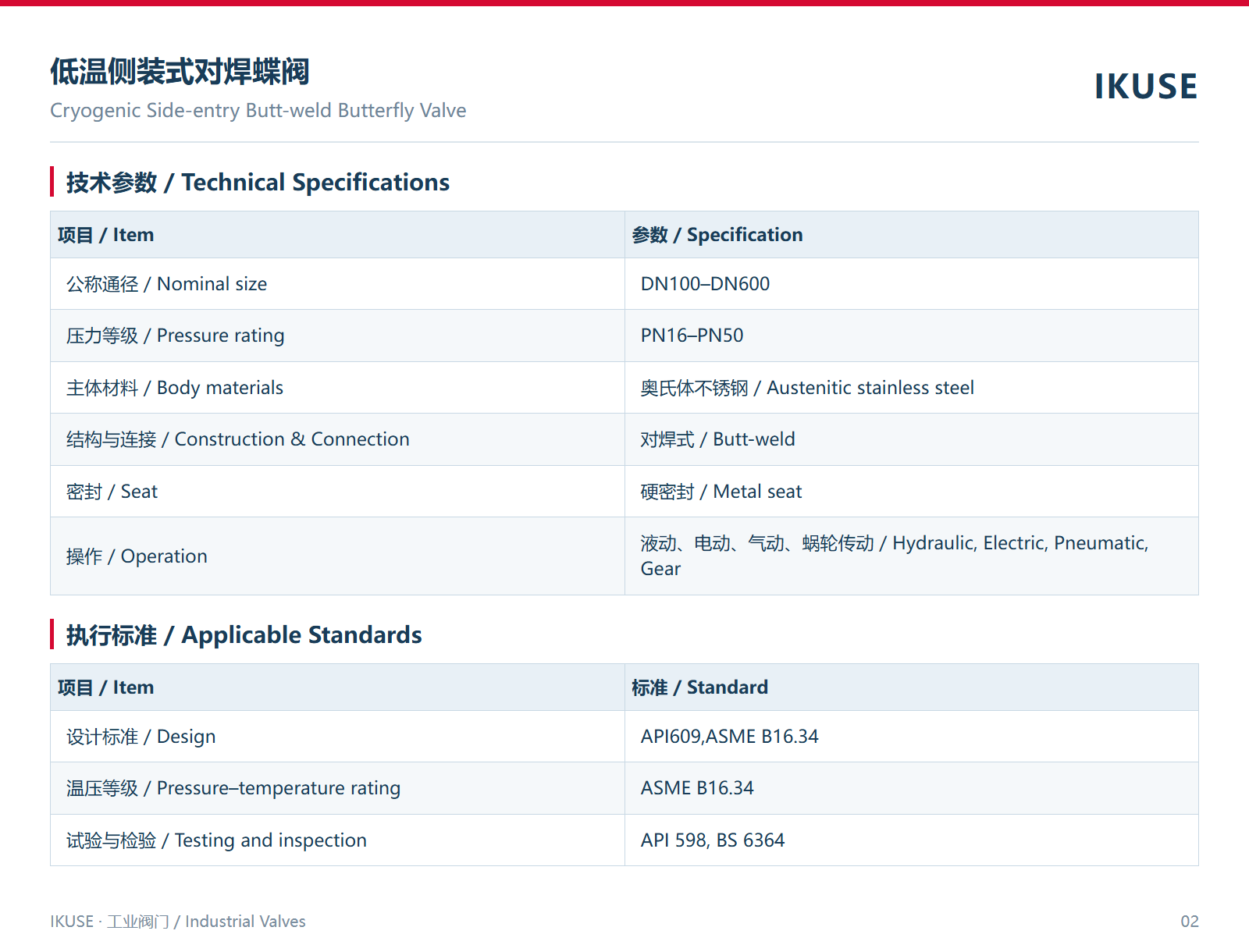1249x952 pixels.
Task: Click the Nominal size row label
Action: tap(167, 284)
